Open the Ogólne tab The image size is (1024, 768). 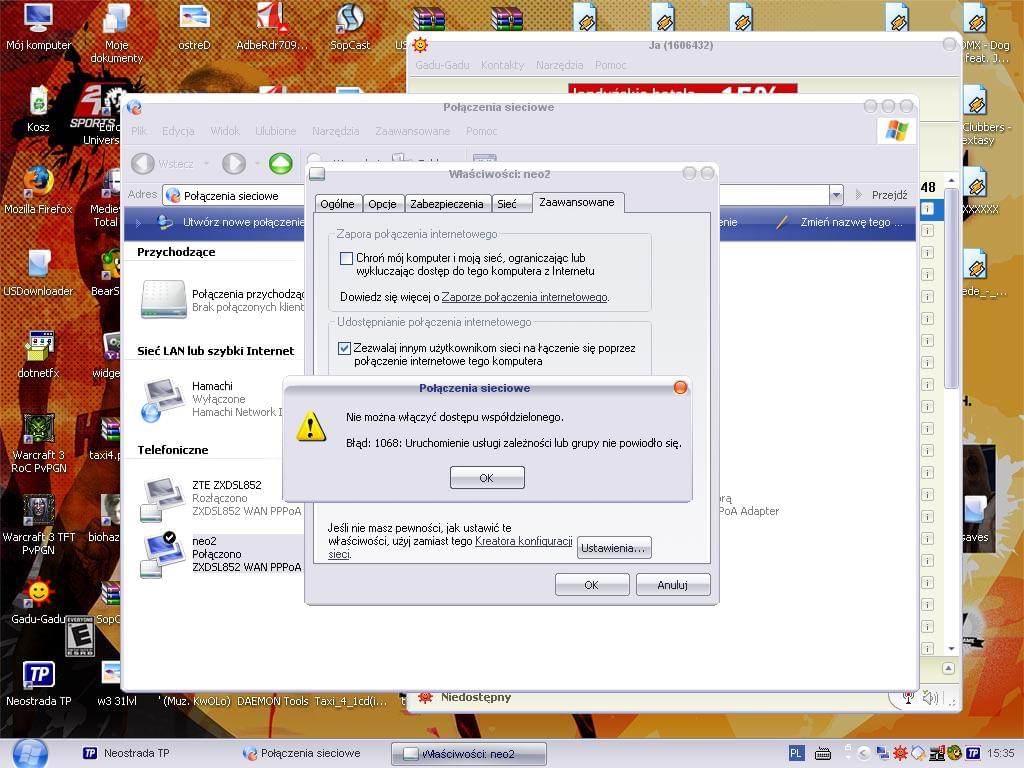338,204
